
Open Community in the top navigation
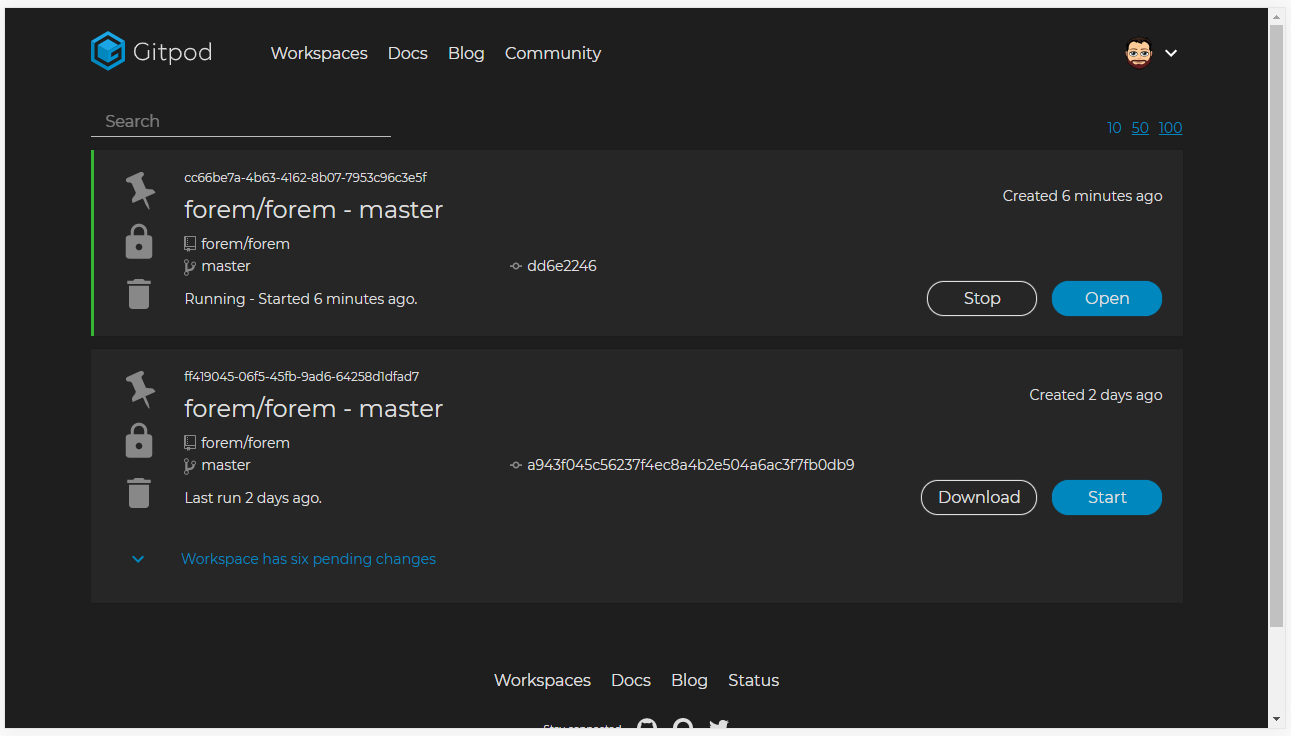click(x=553, y=53)
